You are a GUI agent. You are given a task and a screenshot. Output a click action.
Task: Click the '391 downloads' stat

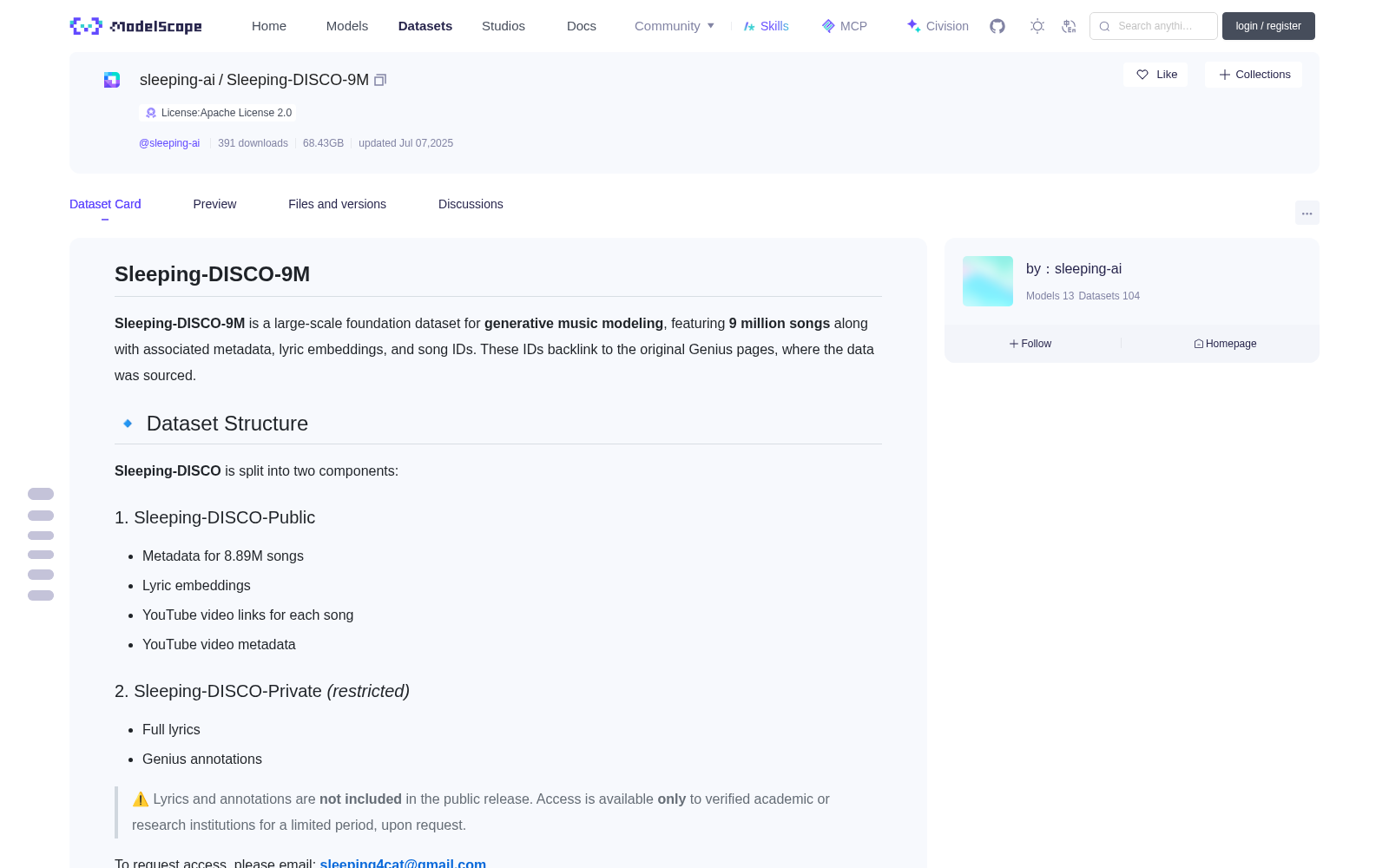[253, 143]
